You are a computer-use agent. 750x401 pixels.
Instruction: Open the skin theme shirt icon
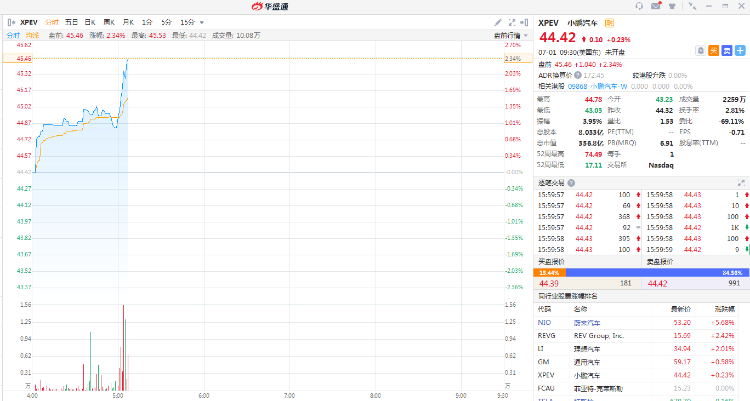point(673,6)
